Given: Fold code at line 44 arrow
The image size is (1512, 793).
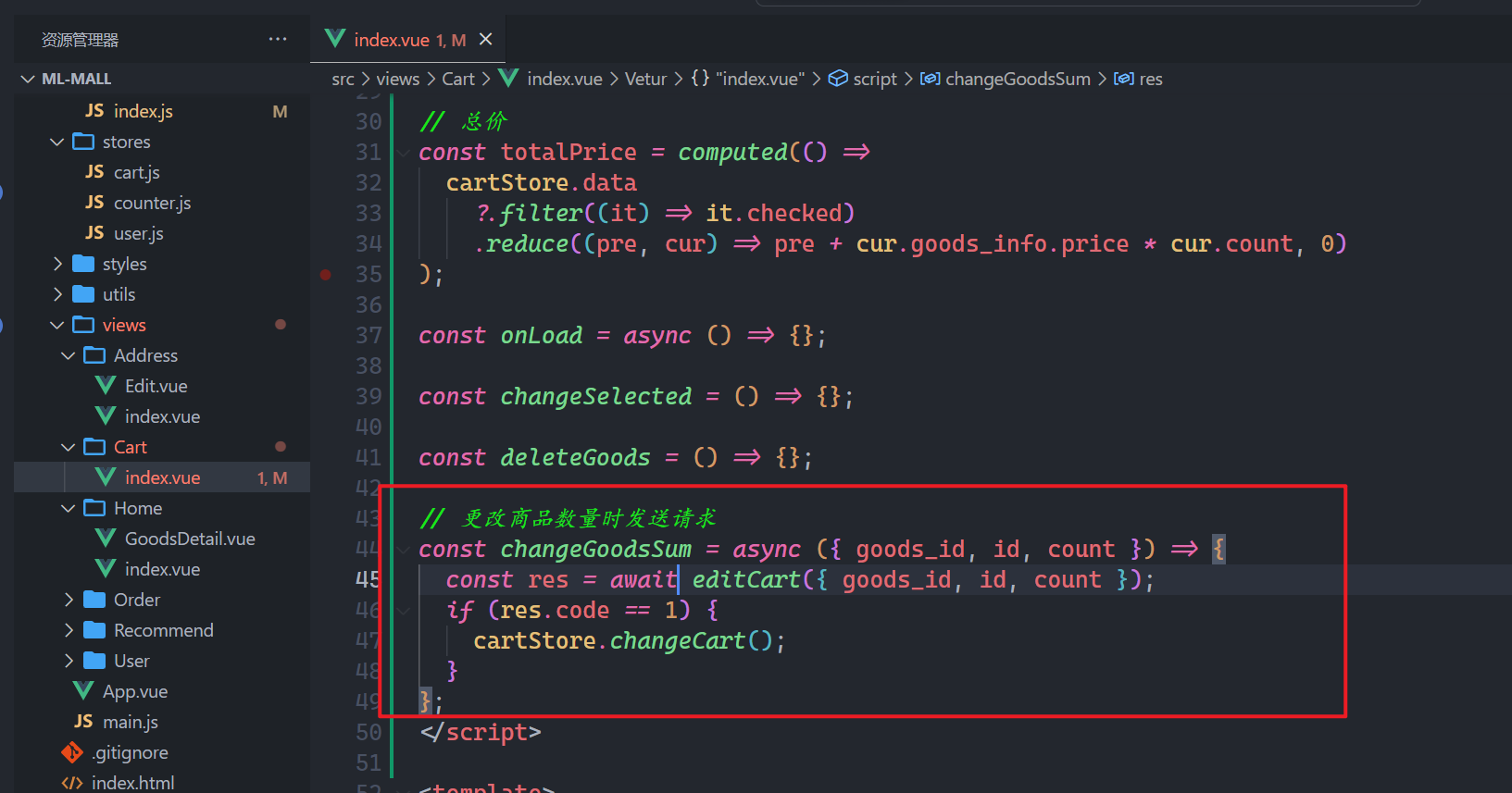Looking at the screenshot, I should tap(404, 550).
